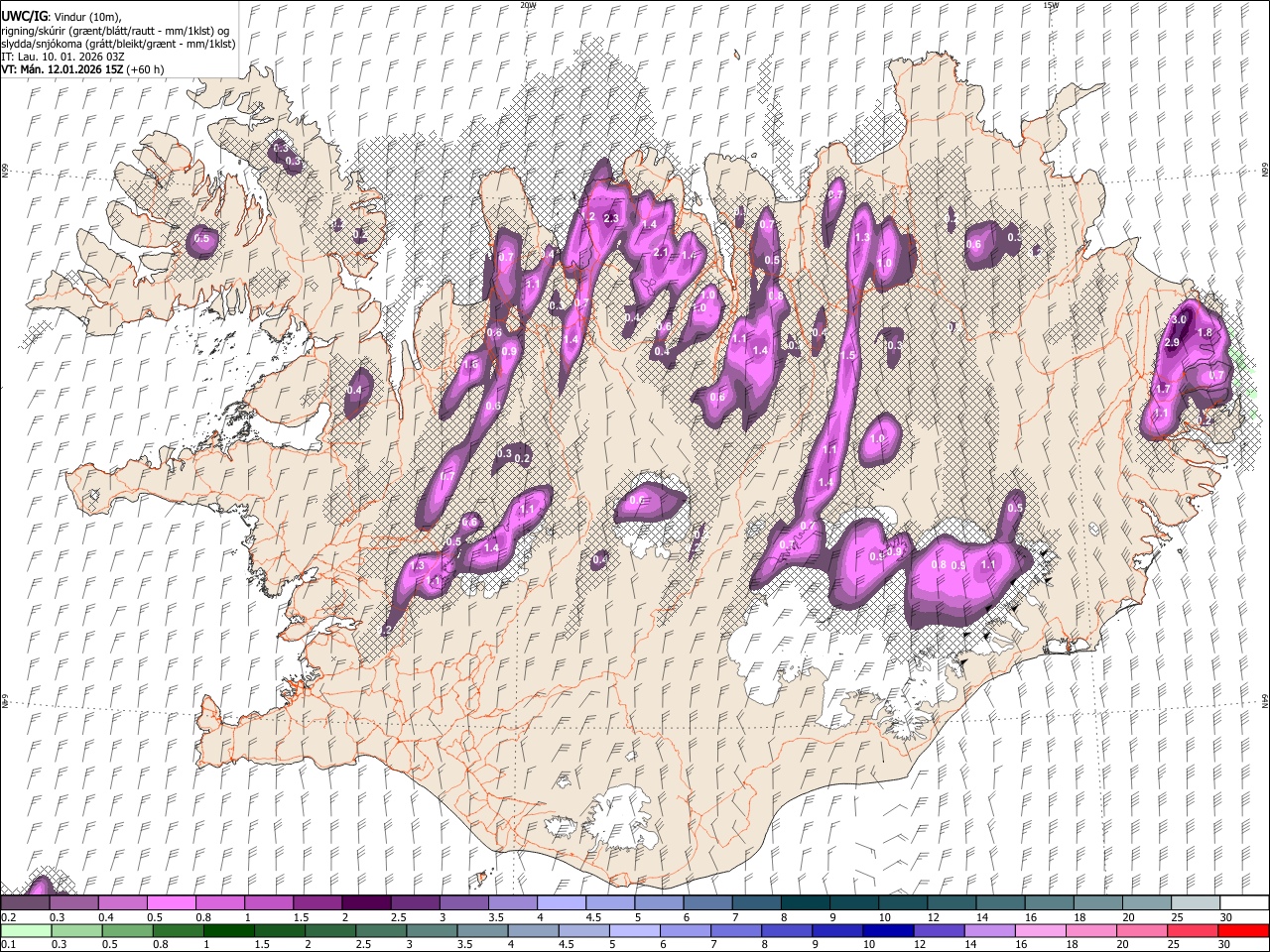1270x952 pixels.
Task: Select the pale gray 25–30 upper legend swatch
Action: coord(1195,903)
